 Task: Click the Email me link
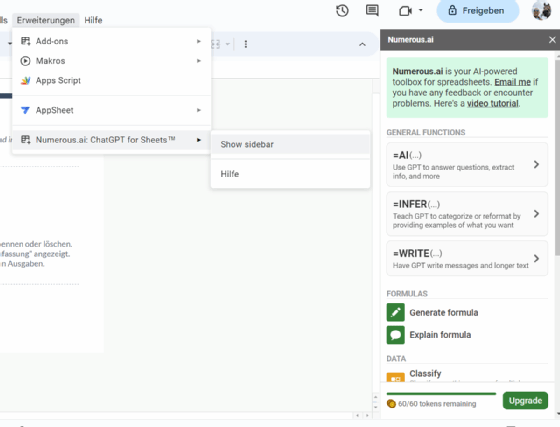[512, 82]
